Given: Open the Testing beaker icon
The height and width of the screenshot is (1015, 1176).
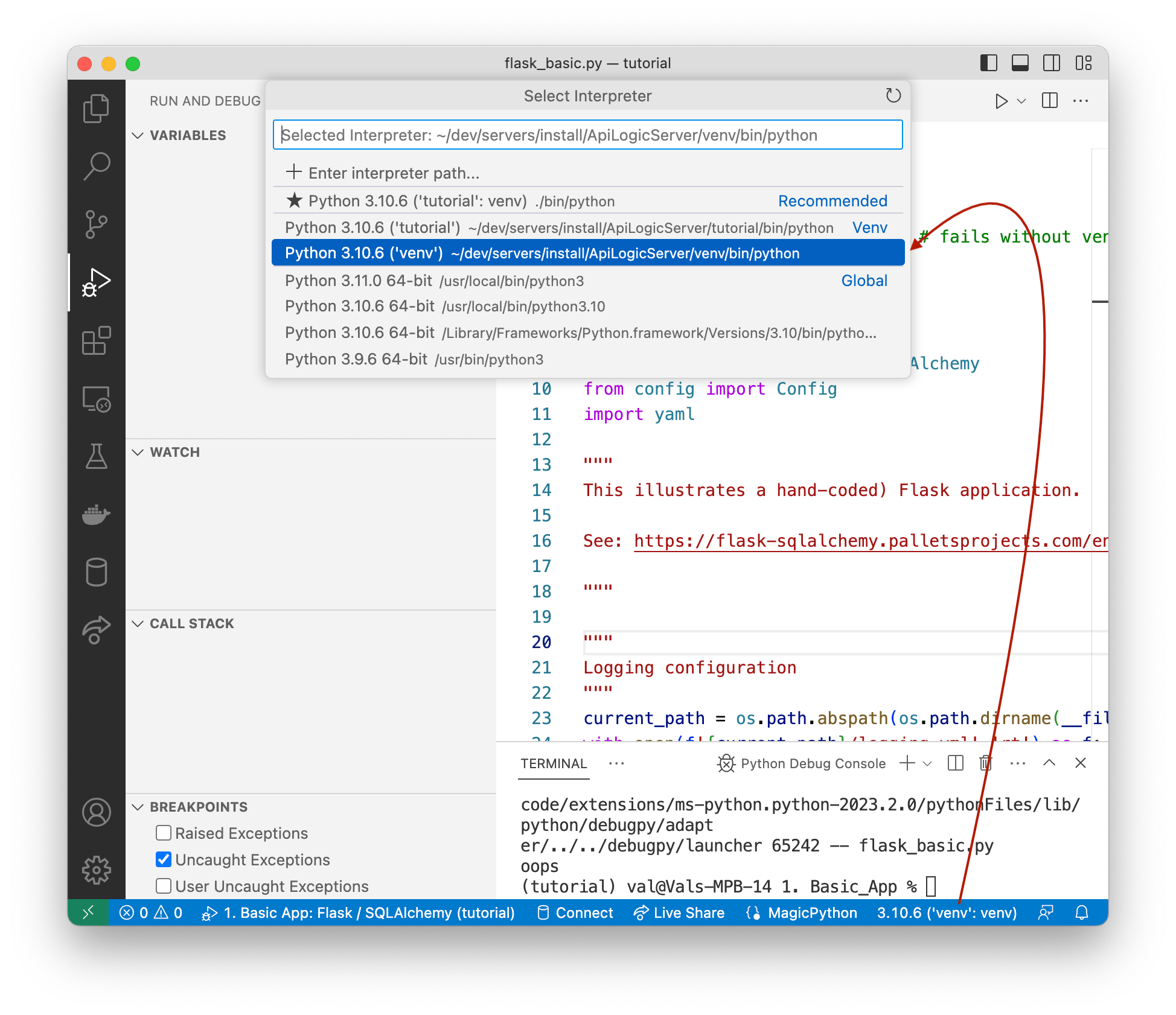Looking at the screenshot, I should pyautogui.click(x=97, y=457).
